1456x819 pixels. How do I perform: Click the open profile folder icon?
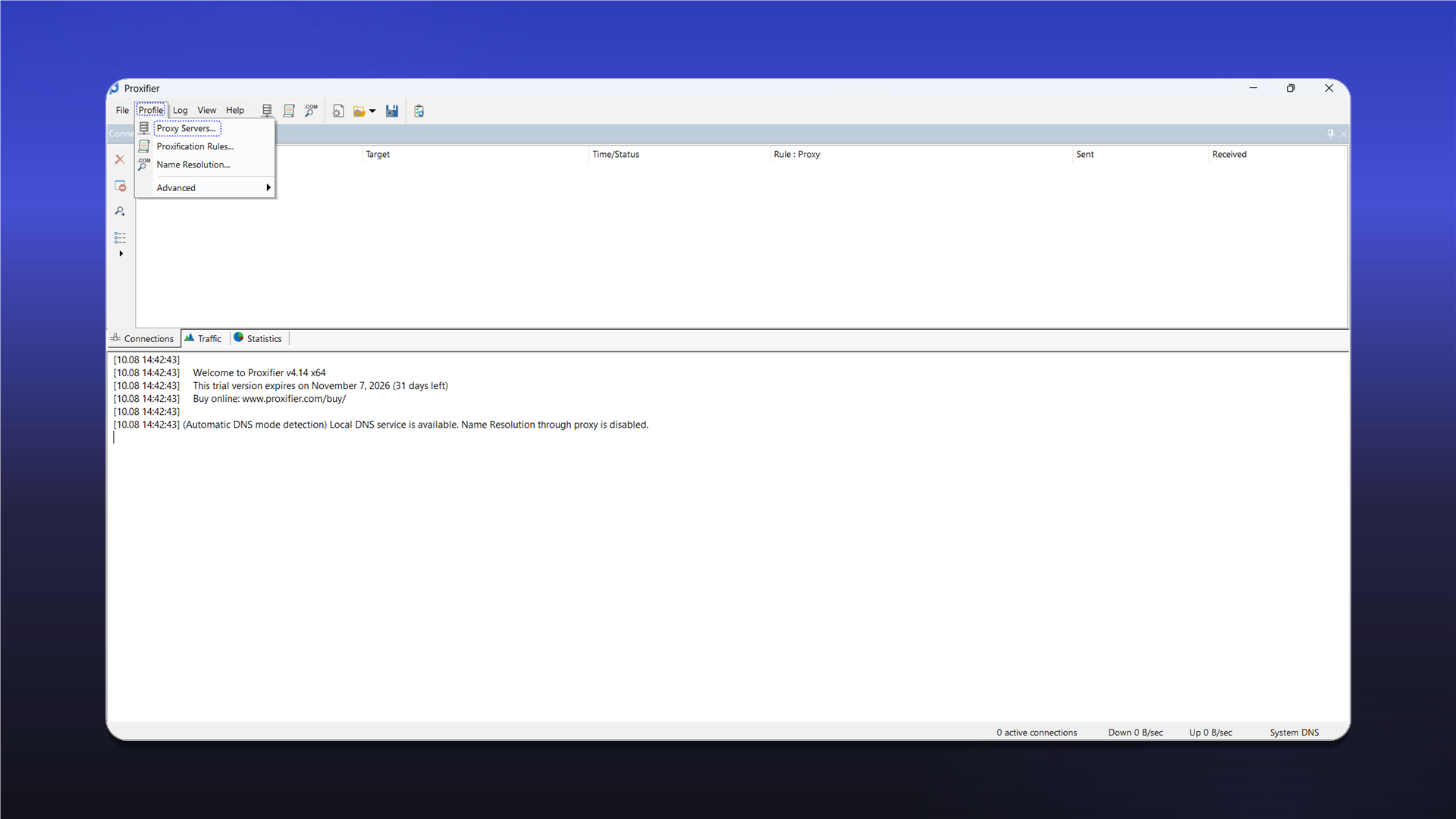(x=359, y=111)
